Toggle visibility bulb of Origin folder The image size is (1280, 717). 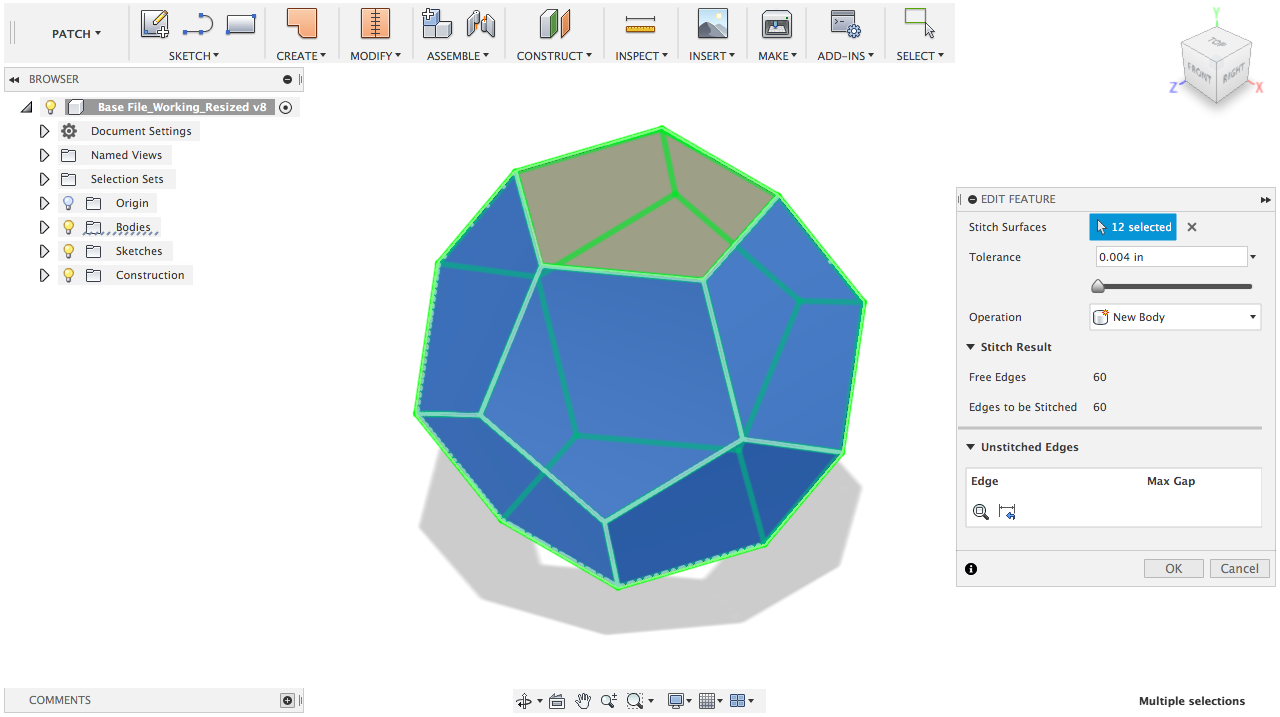click(x=69, y=203)
